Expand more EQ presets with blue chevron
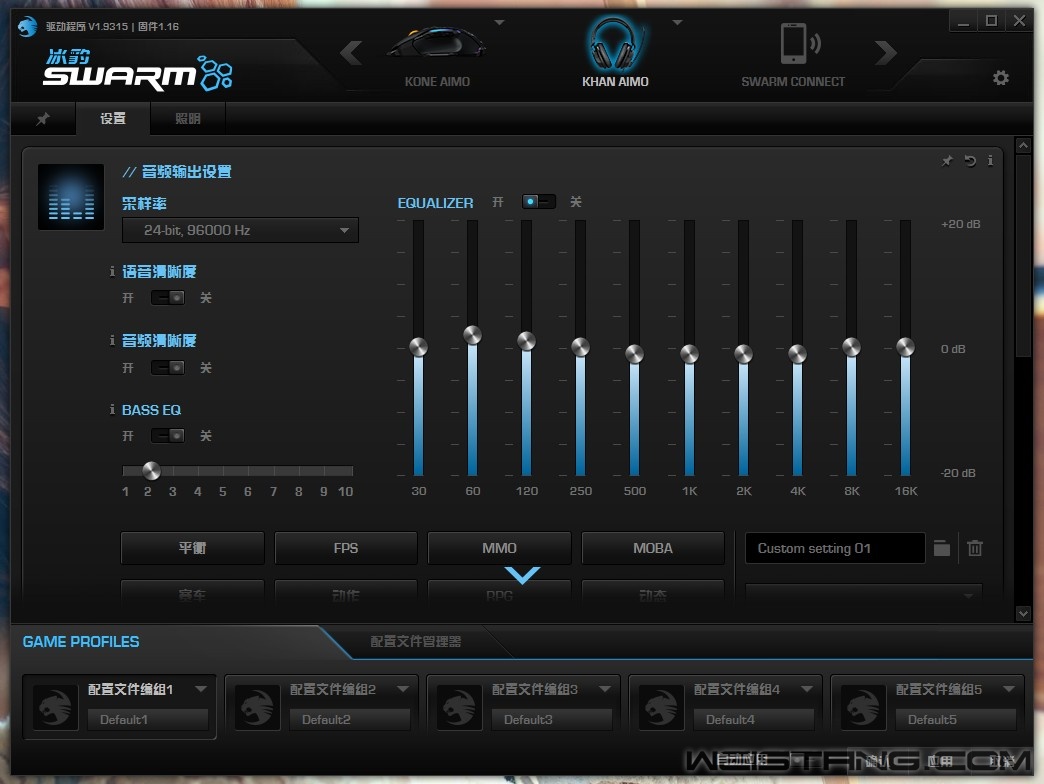 pos(523,575)
